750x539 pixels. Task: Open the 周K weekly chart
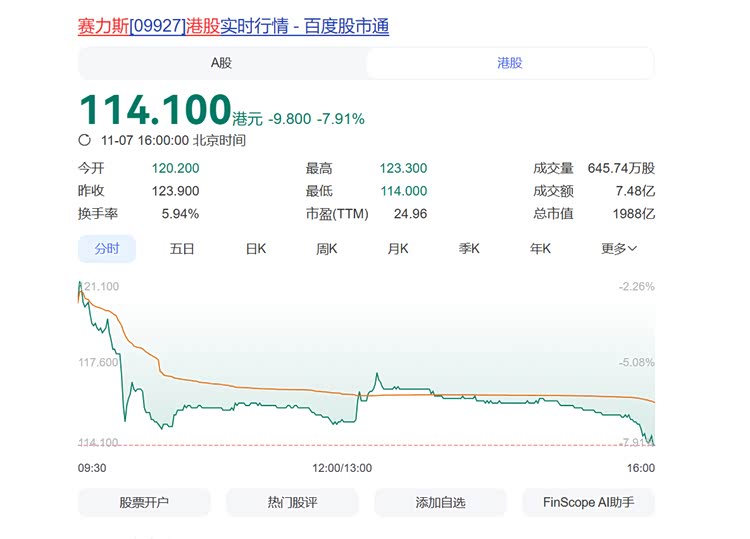[x=328, y=248]
